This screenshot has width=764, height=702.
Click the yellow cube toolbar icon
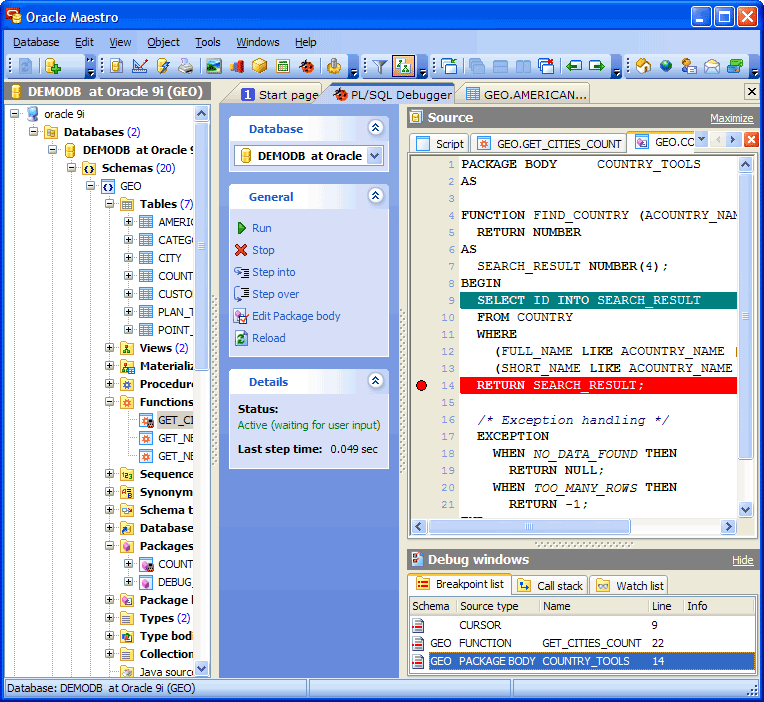pos(260,66)
